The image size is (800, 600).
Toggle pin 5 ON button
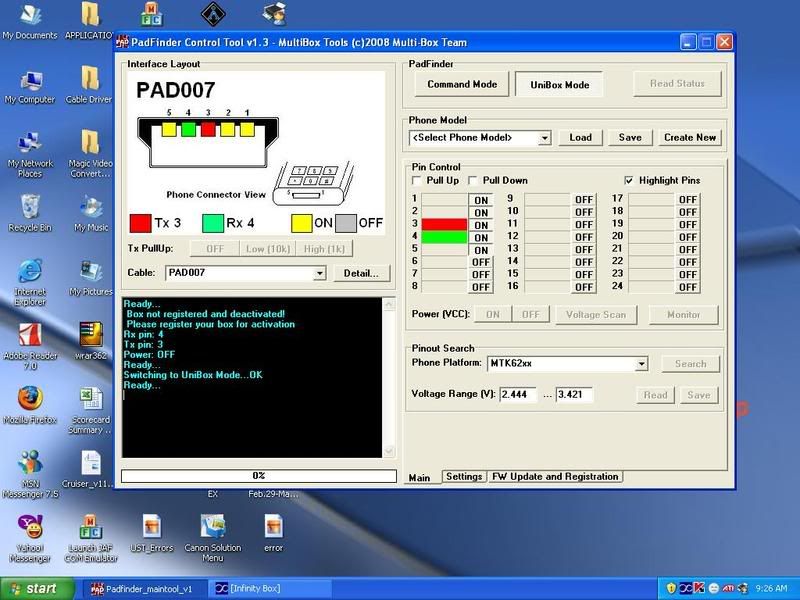coord(481,250)
